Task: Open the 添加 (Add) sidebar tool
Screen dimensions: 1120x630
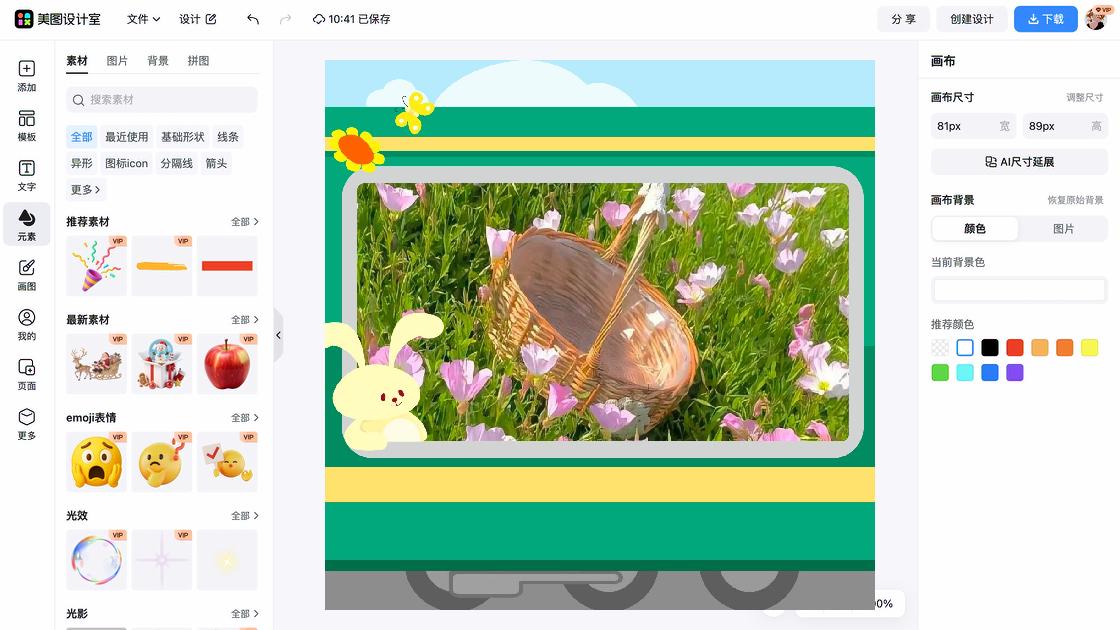Action: 27,75
